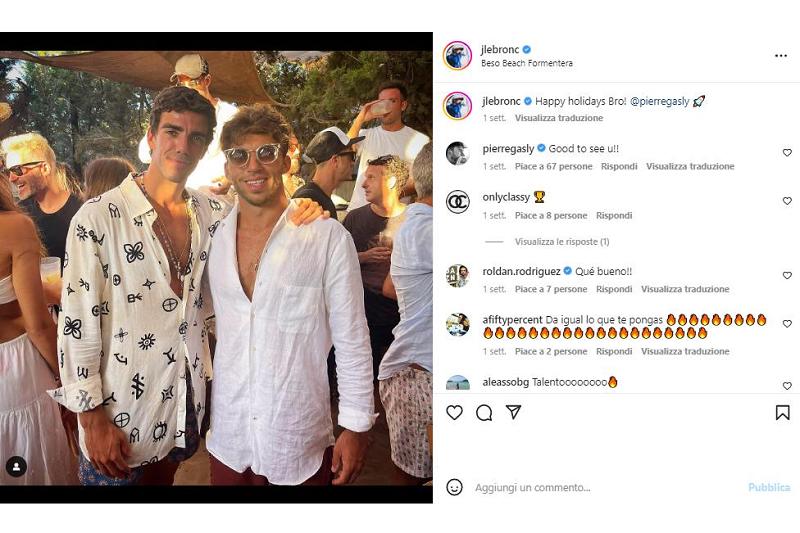Open the comment bubble icon

pyautogui.click(x=484, y=412)
